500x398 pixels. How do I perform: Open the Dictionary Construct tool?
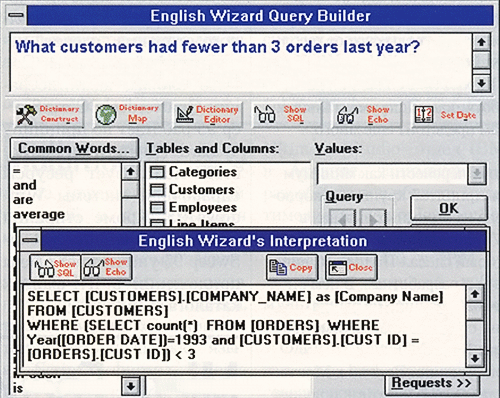[49, 115]
